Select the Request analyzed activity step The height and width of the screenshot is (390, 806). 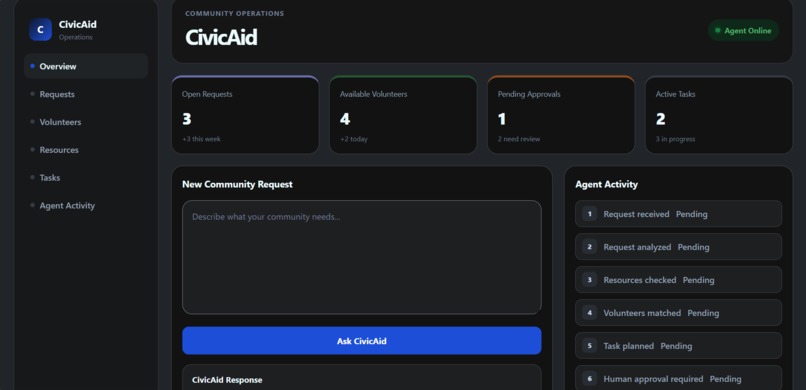678,247
